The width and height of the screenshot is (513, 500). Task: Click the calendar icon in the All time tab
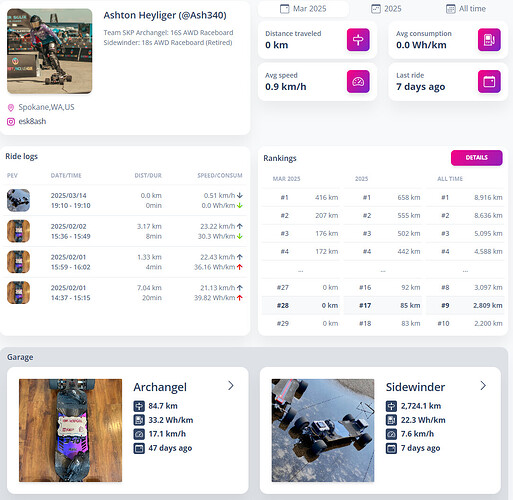(x=450, y=9)
